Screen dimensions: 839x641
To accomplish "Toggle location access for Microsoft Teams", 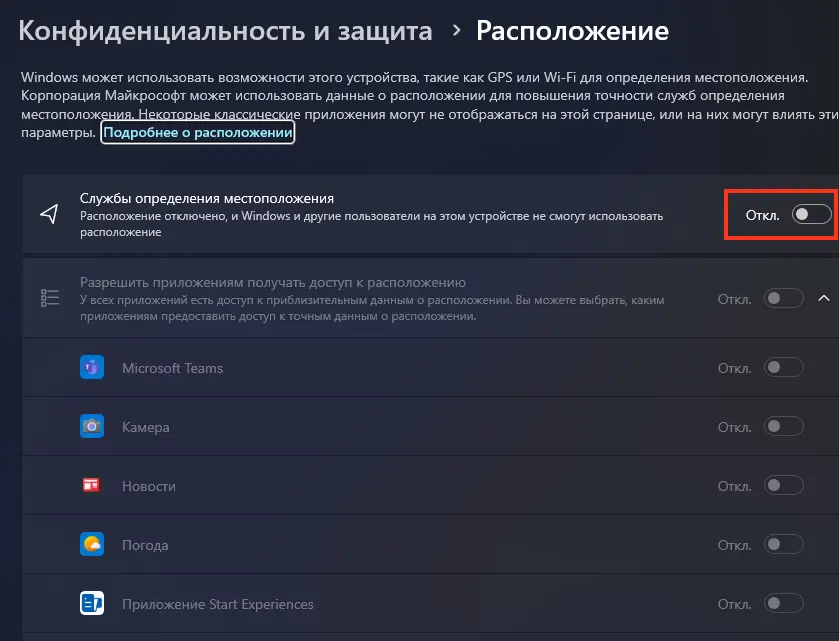I will [784, 368].
